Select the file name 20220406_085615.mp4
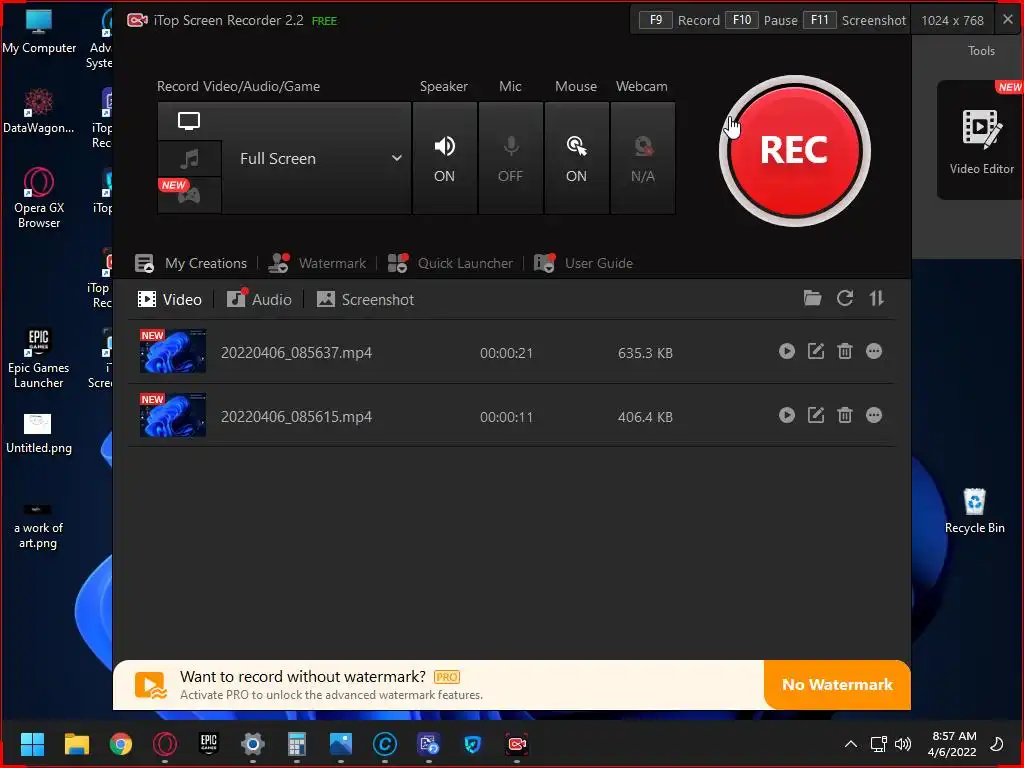This screenshot has width=1024, height=768. [296, 417]
